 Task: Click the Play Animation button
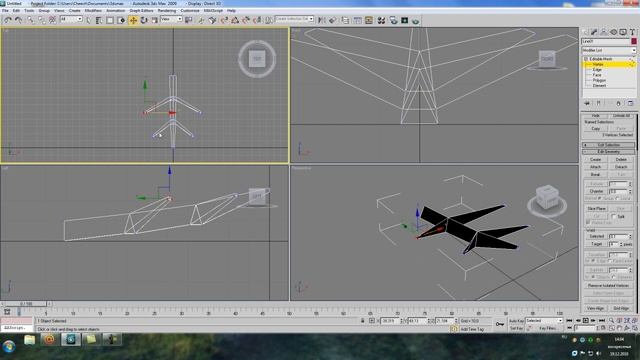coord(585,321)
